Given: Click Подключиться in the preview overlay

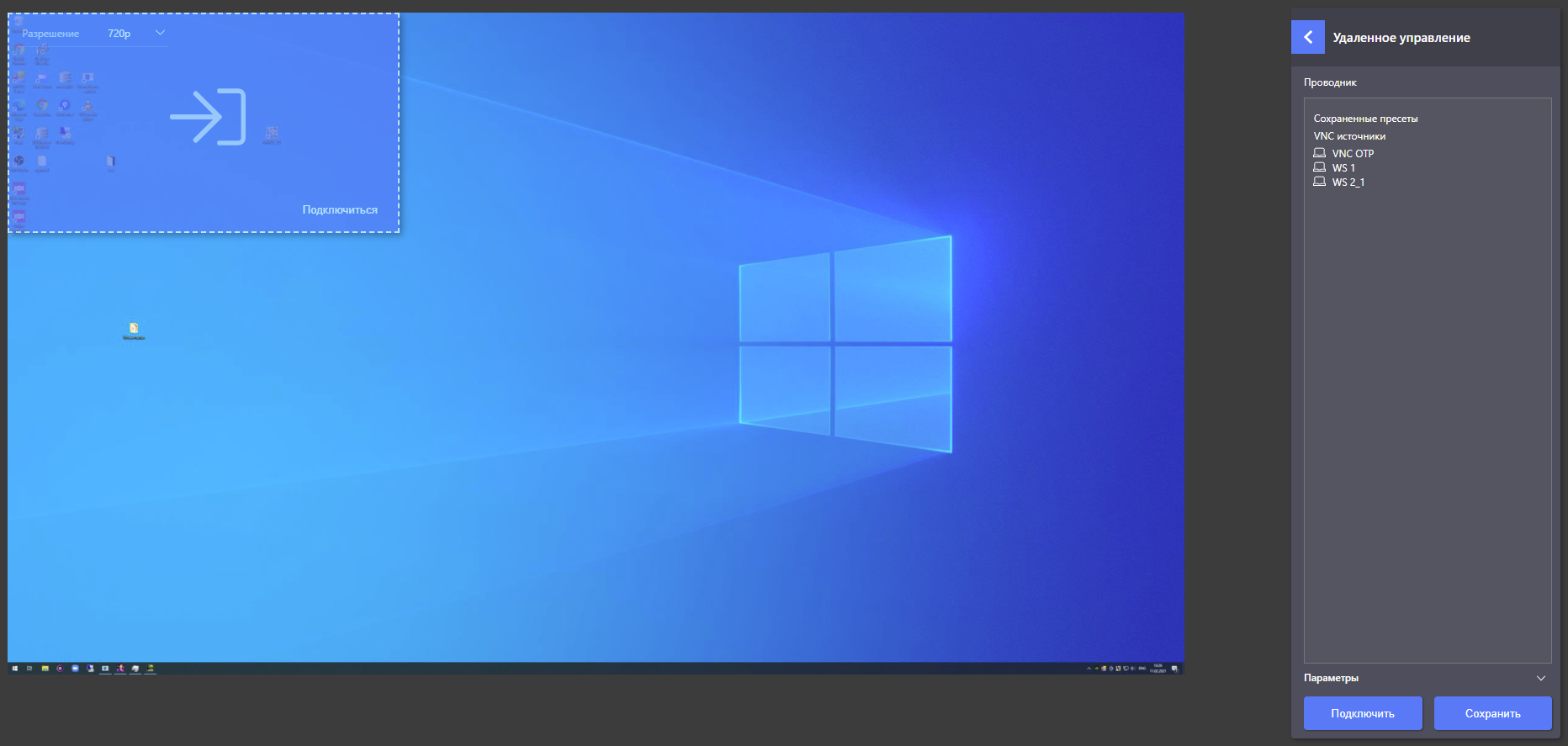Looking at the screenshot, I should tap(340, 209).
